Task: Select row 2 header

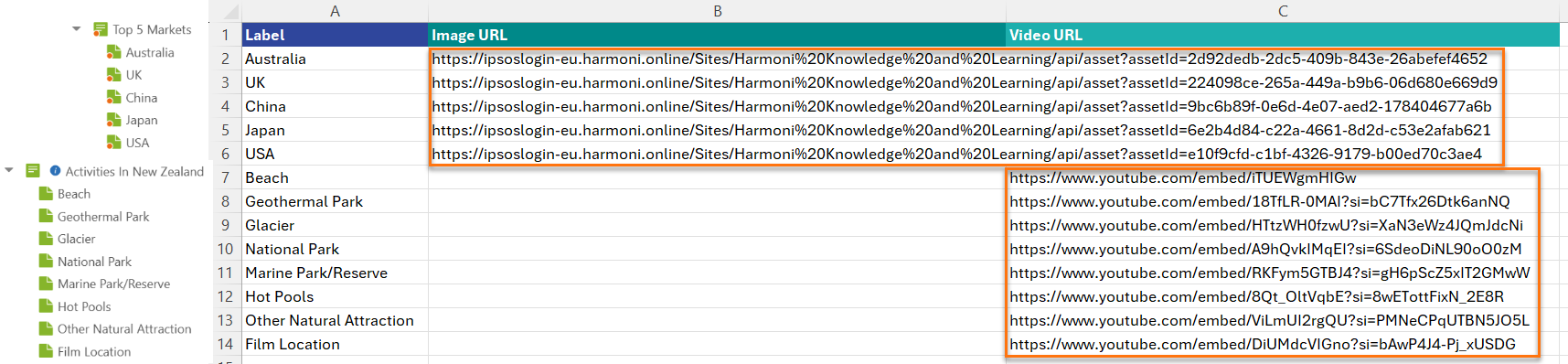Action: 226,59
